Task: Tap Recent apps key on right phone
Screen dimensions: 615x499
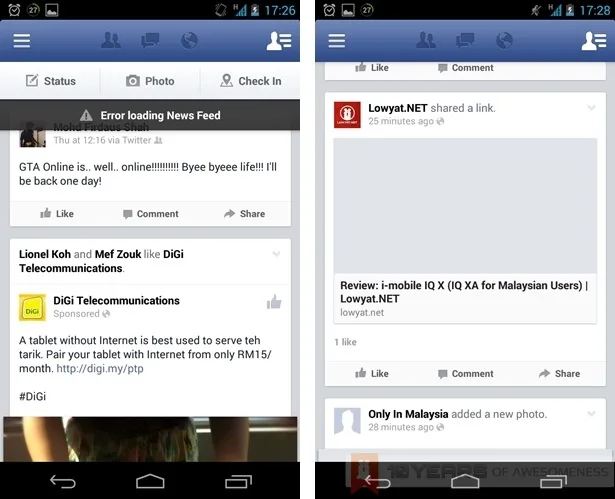Action: 553,481
